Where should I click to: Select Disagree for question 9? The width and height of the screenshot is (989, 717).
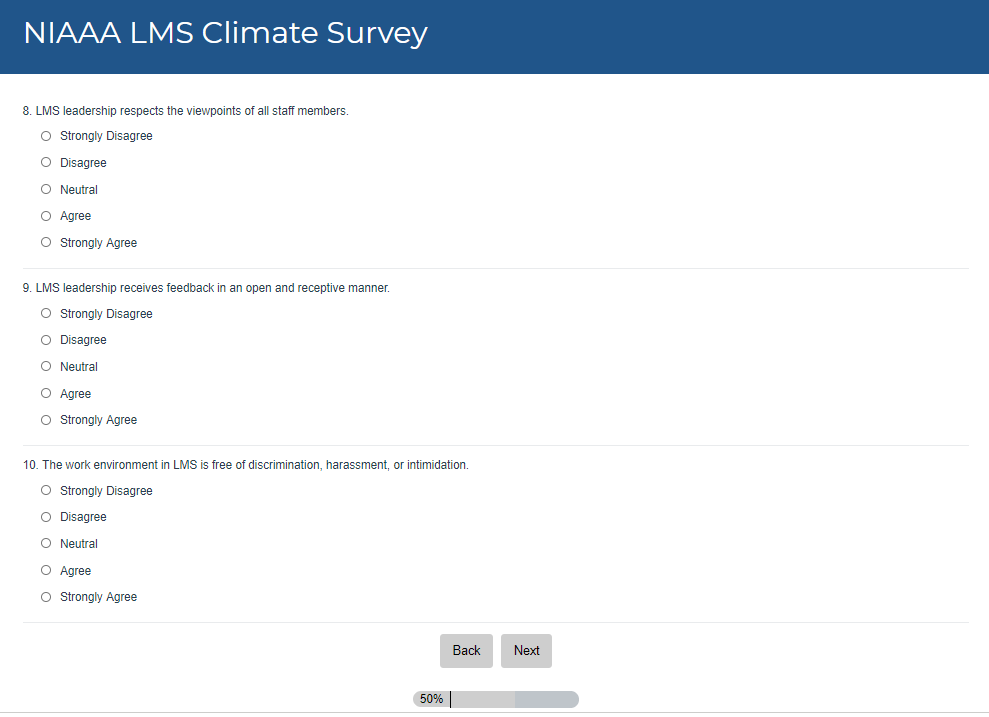pyautogui.click(x=46, y=340)
